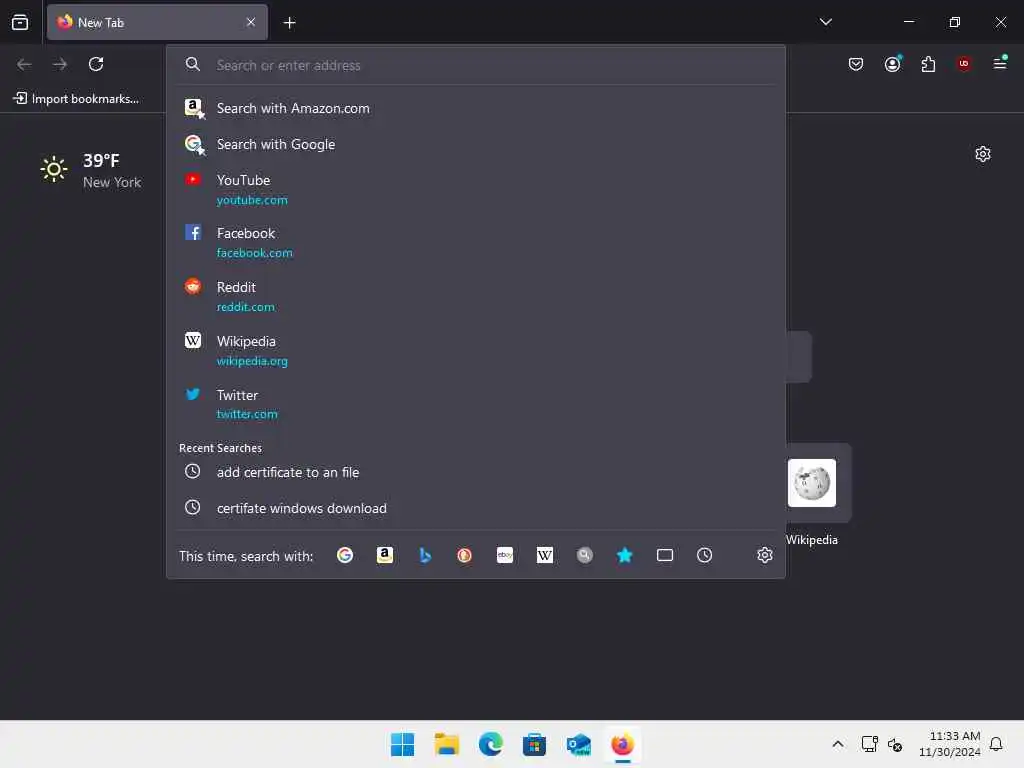Pick recent search 'add certificate to an file'
The height and width of the screenshot is (768, 1024).
click(x=476, y=472)
